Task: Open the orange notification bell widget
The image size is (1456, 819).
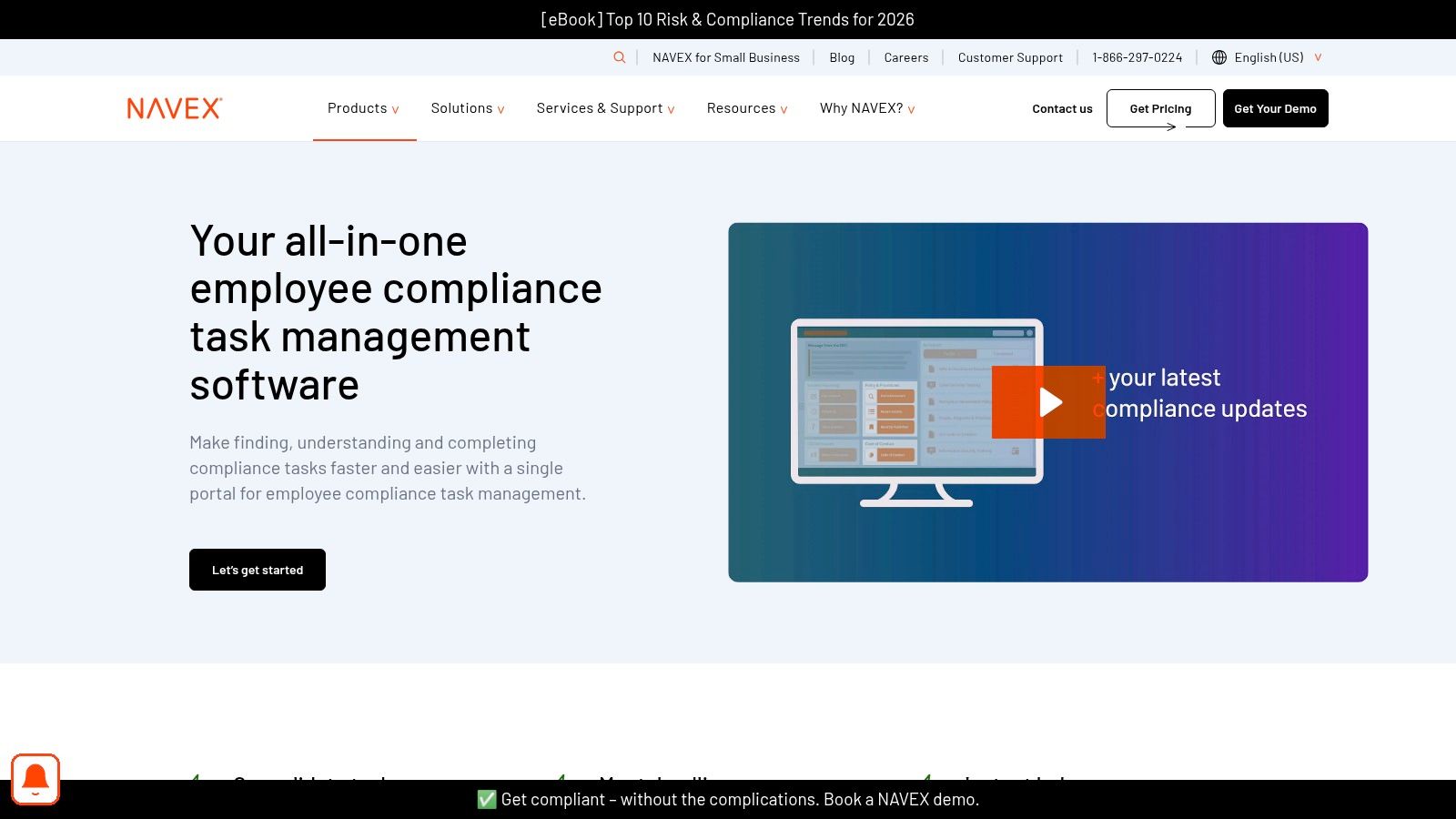Action: coord(35,779)
